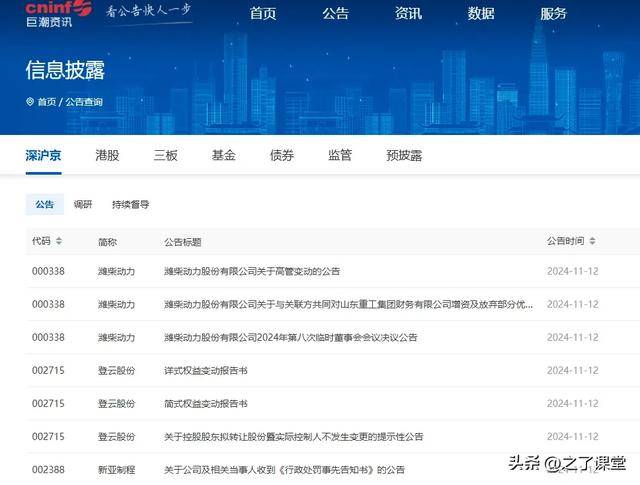This screenshot has width=640, height=485.
Task: Select the 公告 sub-tab button
Action: 44,204
